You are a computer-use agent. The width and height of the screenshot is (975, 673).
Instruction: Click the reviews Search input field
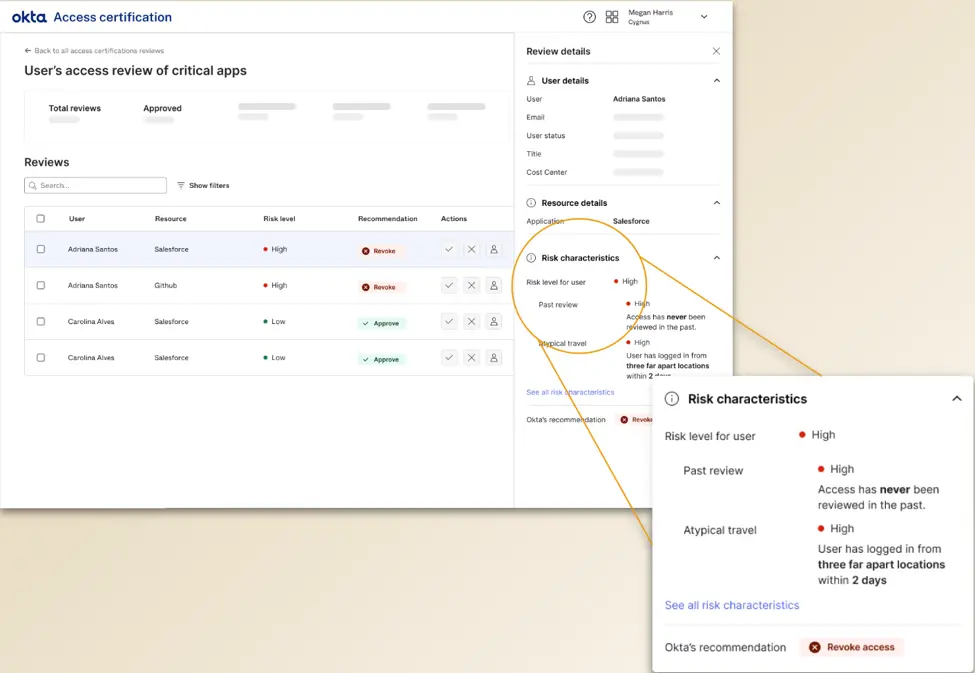pos(96,186)
